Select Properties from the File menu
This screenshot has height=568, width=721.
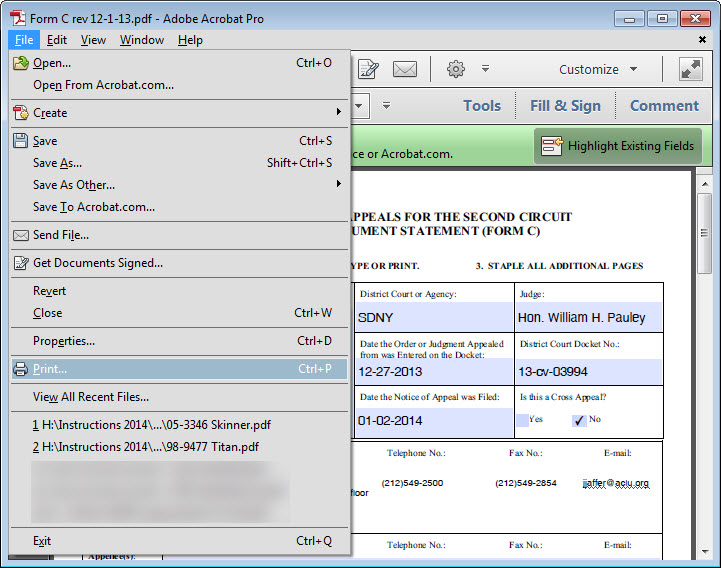tap(64, 341)
